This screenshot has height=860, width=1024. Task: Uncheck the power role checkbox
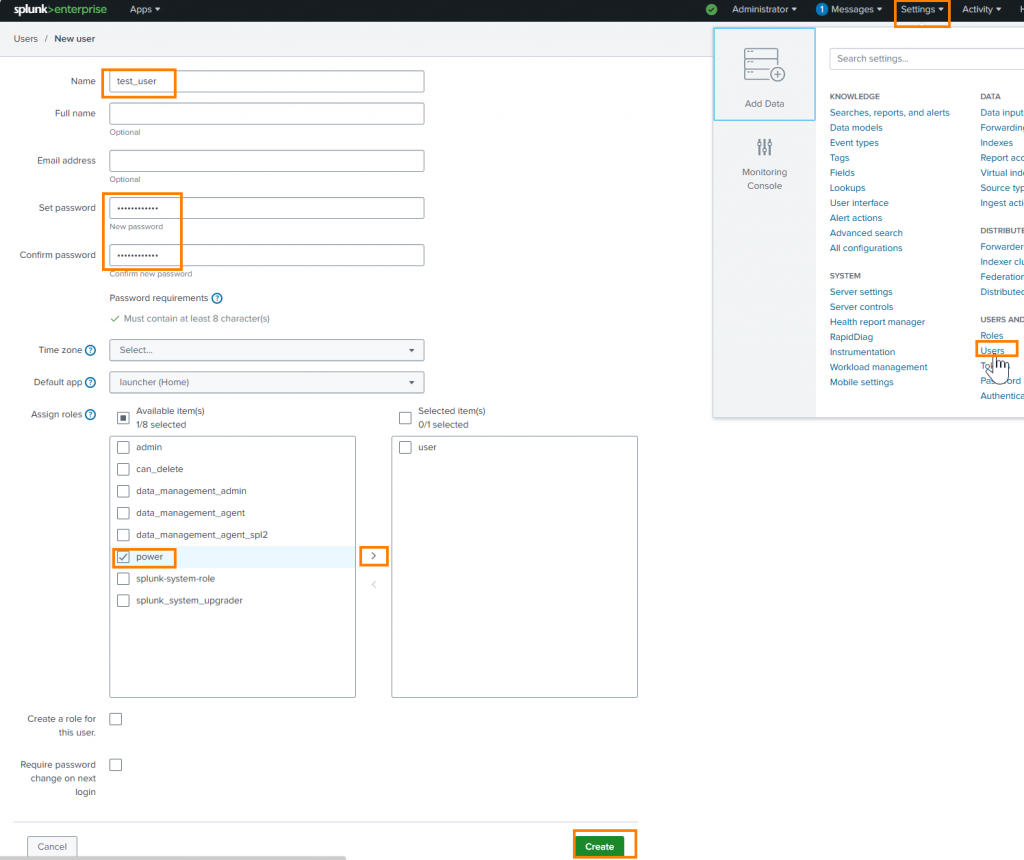123,557
